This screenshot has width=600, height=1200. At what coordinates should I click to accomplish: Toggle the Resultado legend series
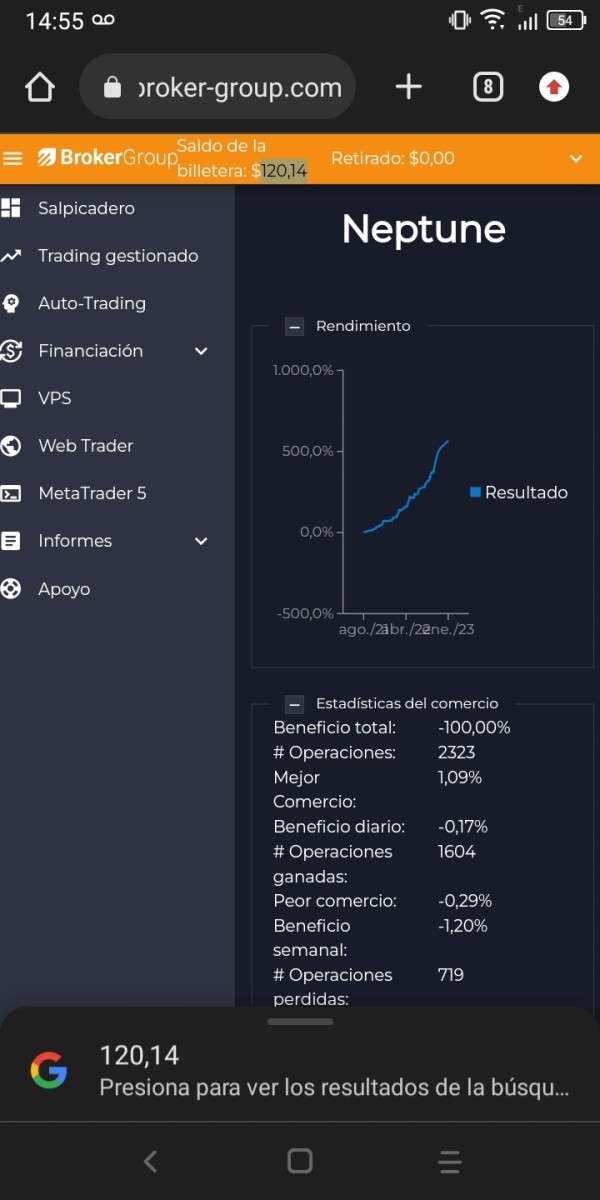[x=519, y=492]
